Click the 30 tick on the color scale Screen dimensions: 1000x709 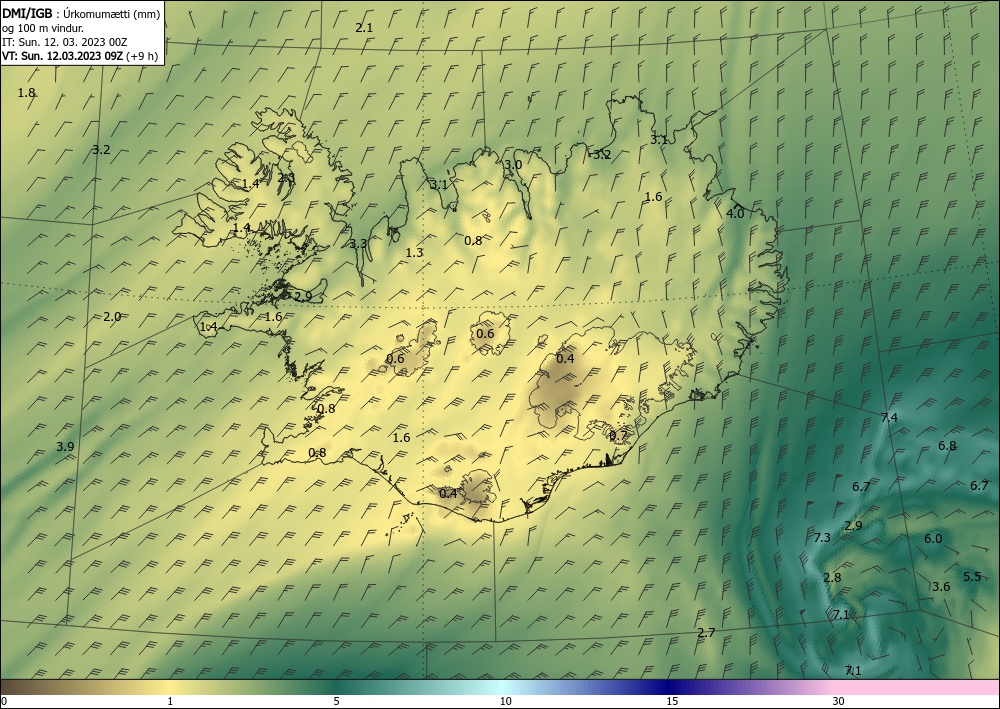(x=838, y=702)
